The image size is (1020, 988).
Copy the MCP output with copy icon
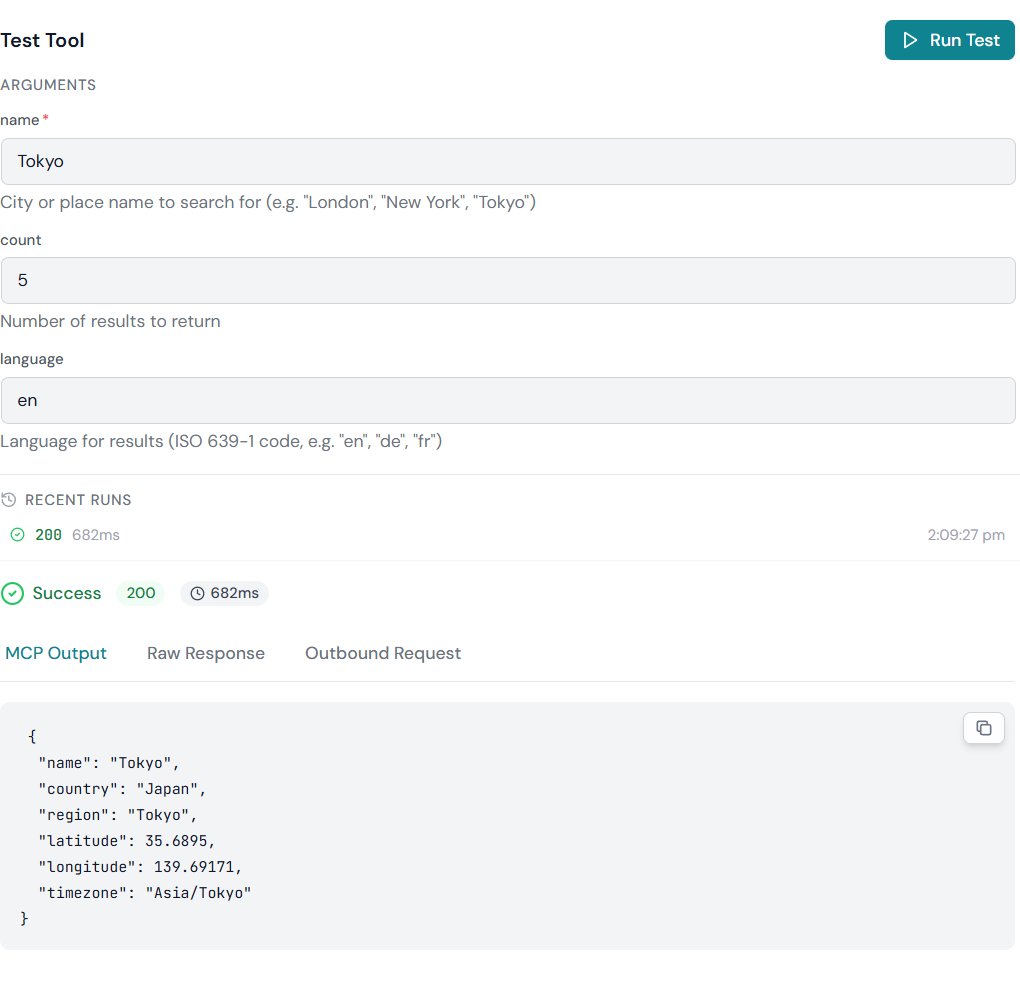tap(984, 728)
